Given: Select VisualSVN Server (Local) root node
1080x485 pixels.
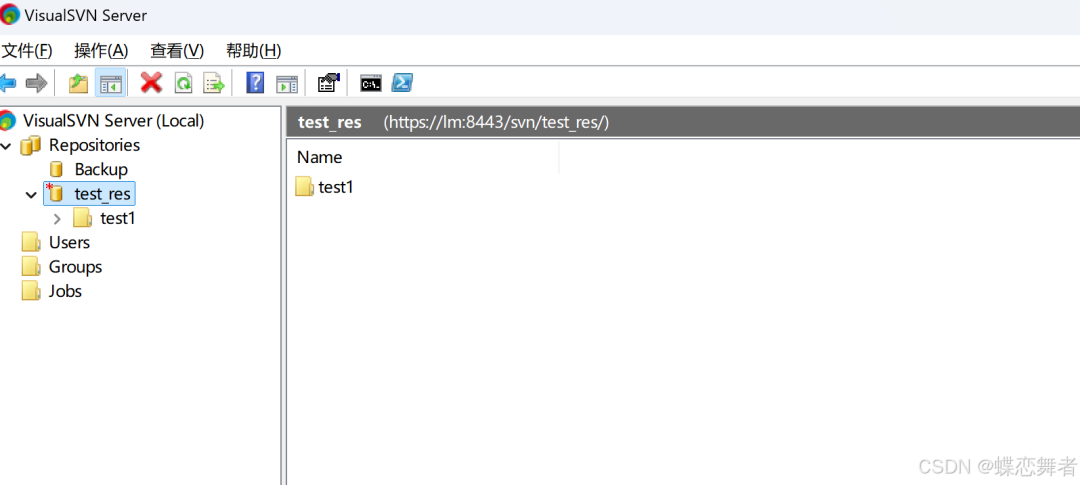Looking at the screenshot, I should [114, 121].
